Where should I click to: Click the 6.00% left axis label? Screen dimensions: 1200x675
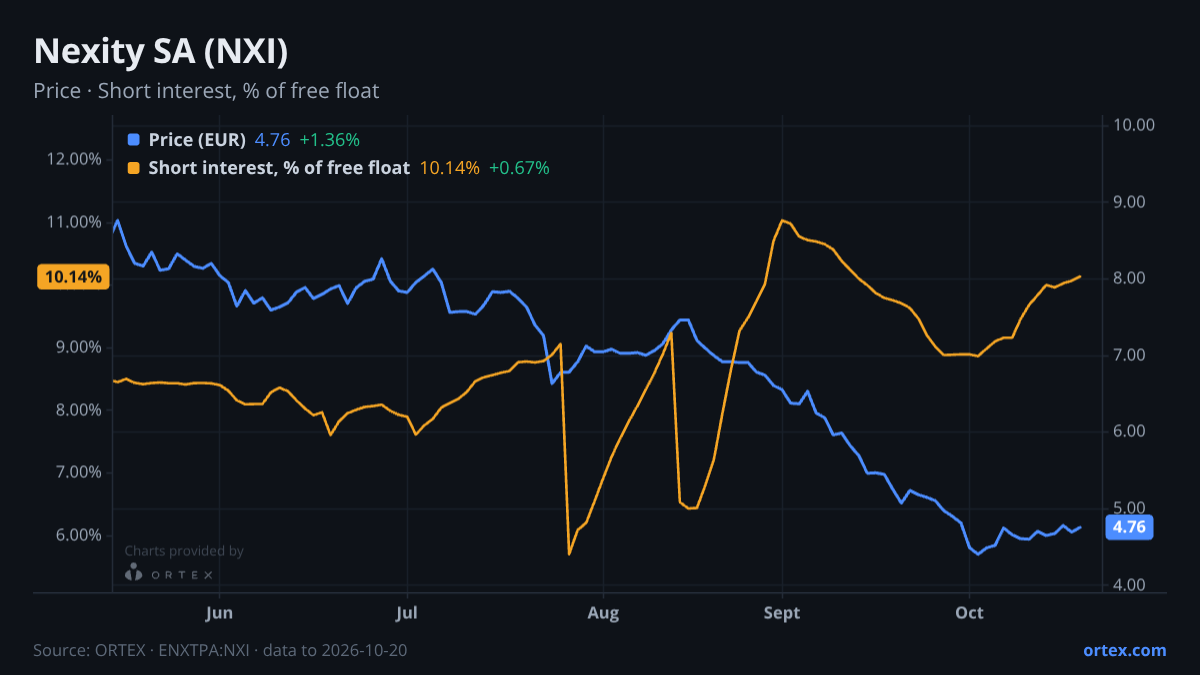tap(78, 535)
